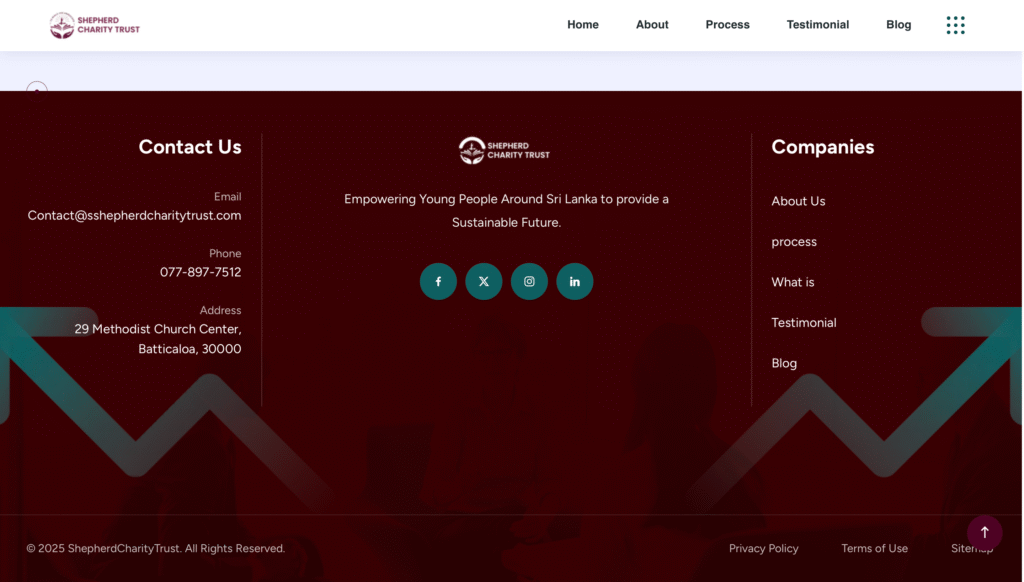Click the footer Shepherd Charity Trust logo

pyautogui.click(x=505, y=150)
